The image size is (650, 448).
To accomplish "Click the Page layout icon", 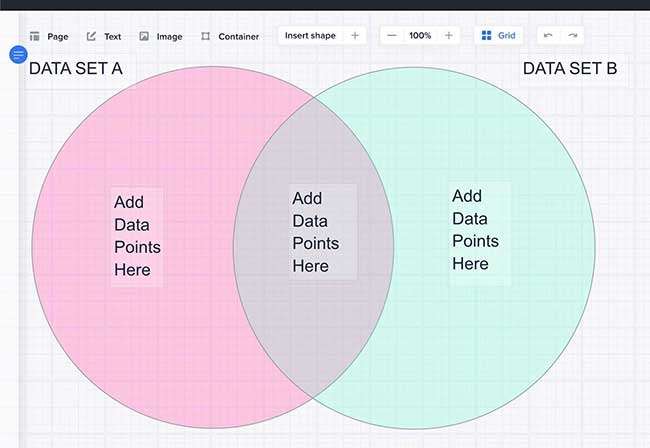I will click(x=34, y=36).
